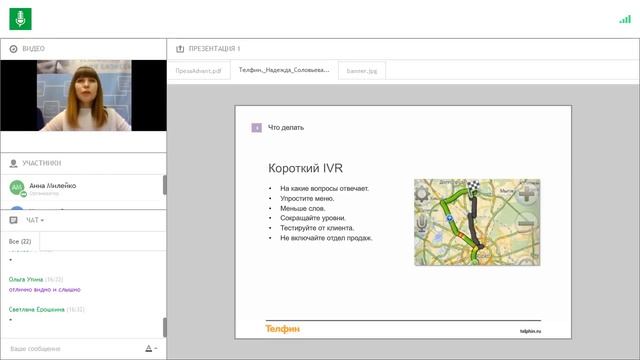
Task: Click the Участники participants header icon
Action: (13, 163)
